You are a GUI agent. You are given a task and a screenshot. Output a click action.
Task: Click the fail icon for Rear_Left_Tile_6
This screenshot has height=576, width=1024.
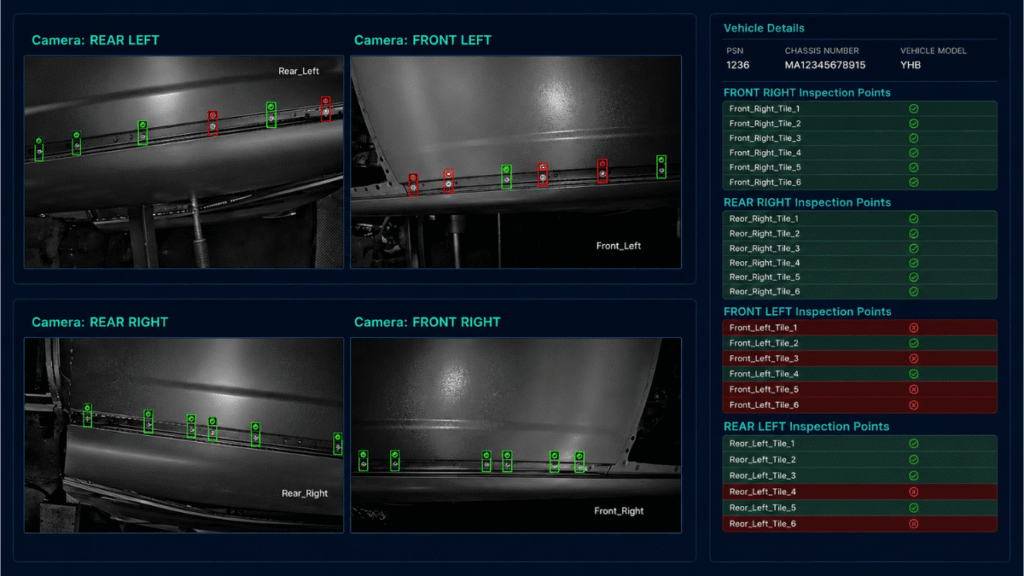point(914,524)
